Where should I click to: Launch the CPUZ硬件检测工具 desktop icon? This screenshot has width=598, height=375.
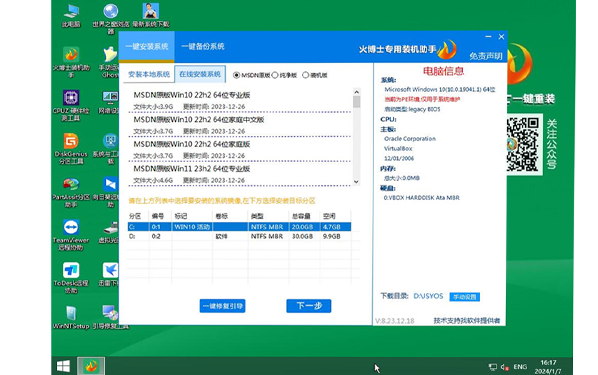71,106
